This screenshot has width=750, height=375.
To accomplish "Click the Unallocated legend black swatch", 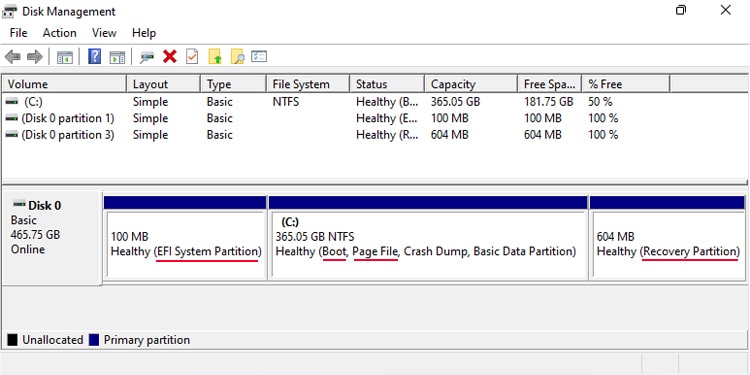I will pos(12,340).
